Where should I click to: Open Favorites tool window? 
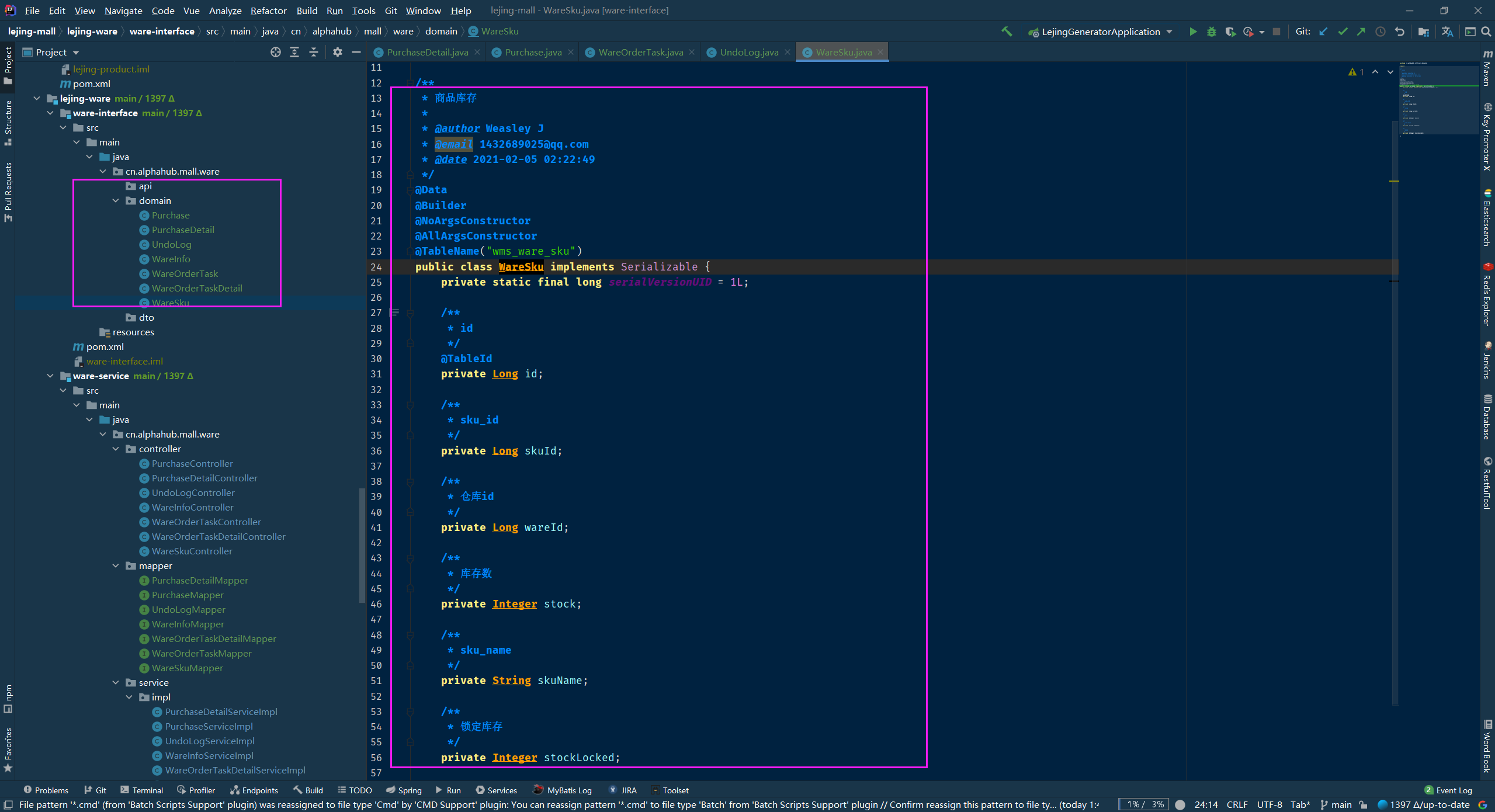point(8,749)
